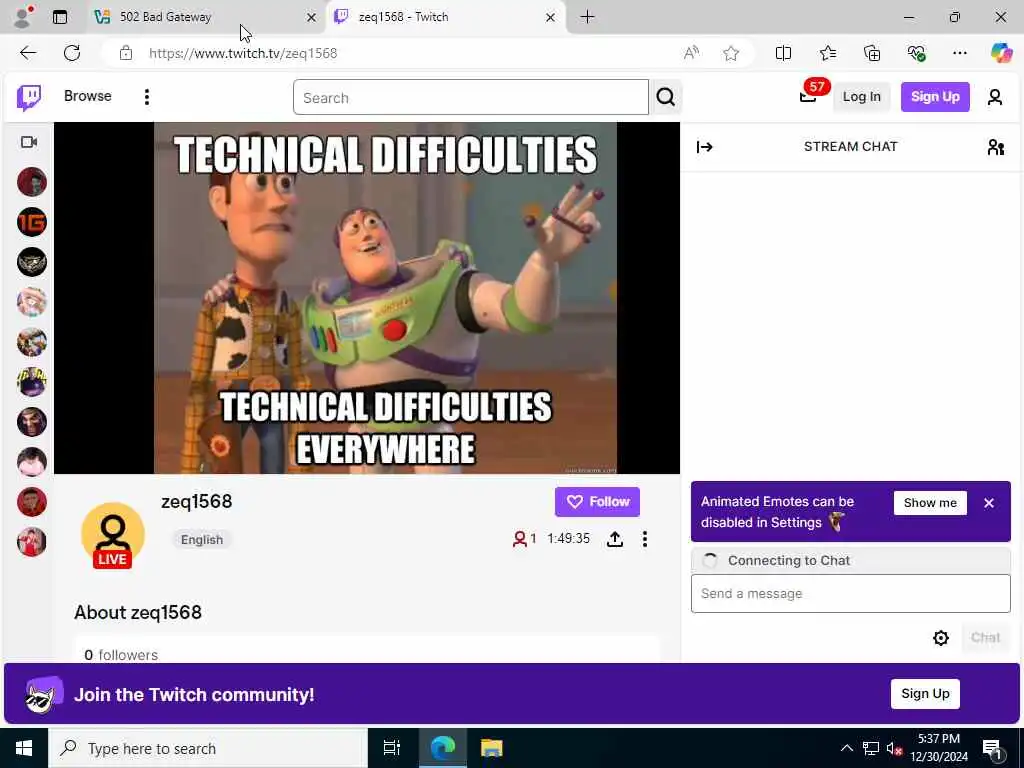Image resolution: width=1024 pixels, height=768 pixels.
Task: Click the Edge taskbar icon
Action: (x=442, y=748)
